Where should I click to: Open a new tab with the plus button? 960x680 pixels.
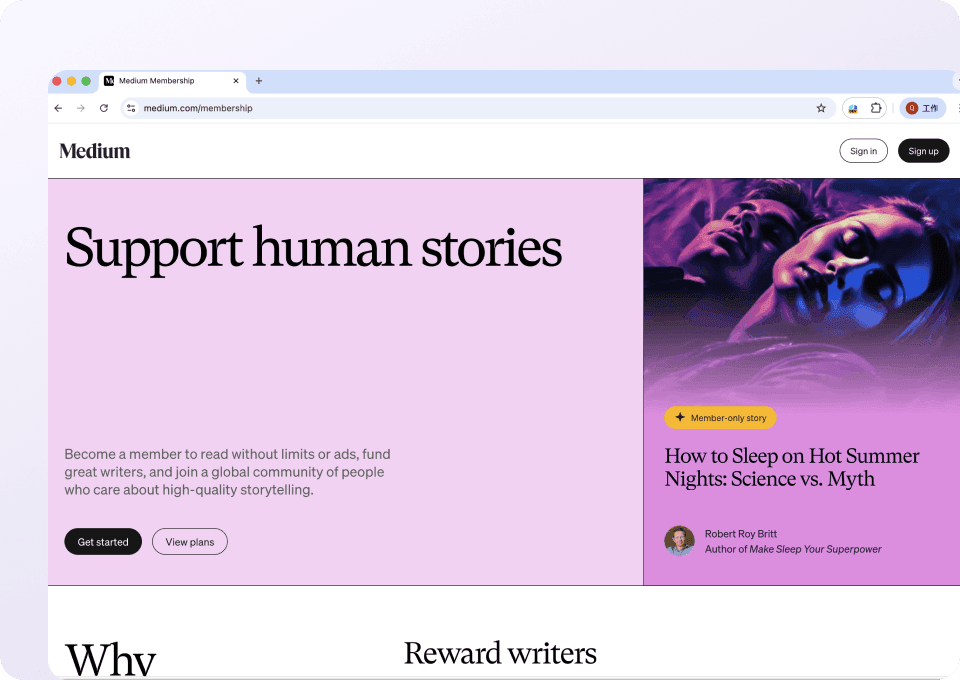(259, 81)
